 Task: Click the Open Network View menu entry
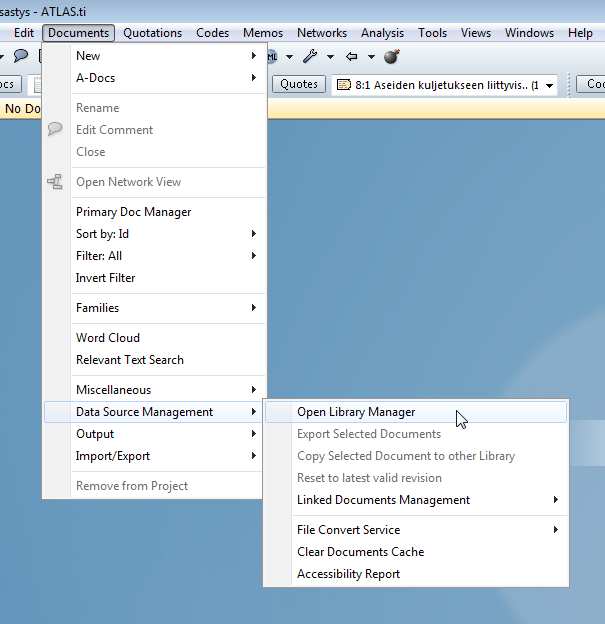tap(154, 182)
